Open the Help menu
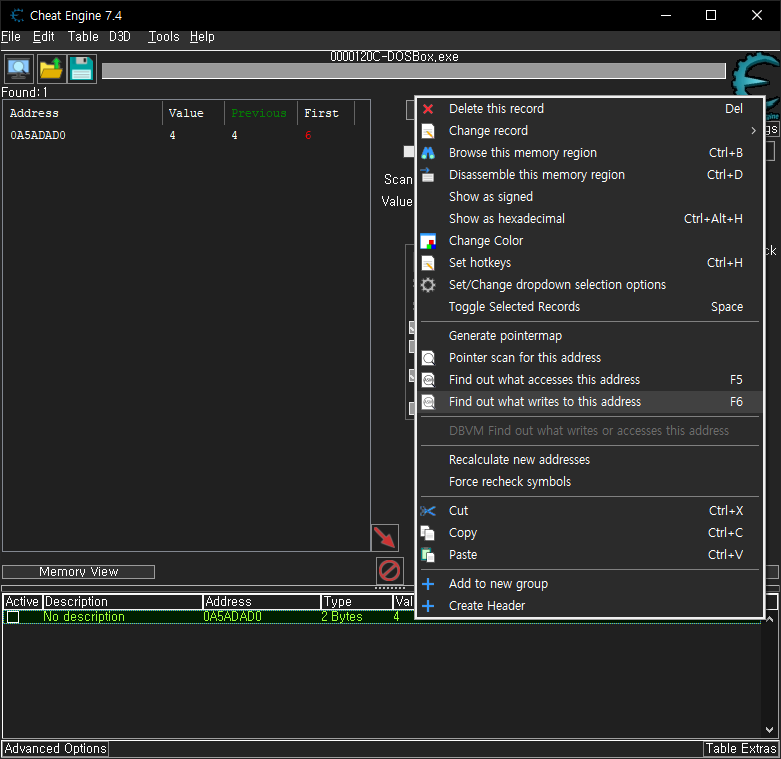781x759 pixels. coord(202,37)
